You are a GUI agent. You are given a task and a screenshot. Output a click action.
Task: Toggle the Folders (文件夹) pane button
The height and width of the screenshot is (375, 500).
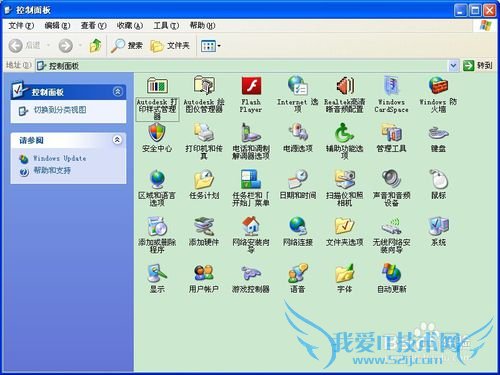tap(170, 45)
